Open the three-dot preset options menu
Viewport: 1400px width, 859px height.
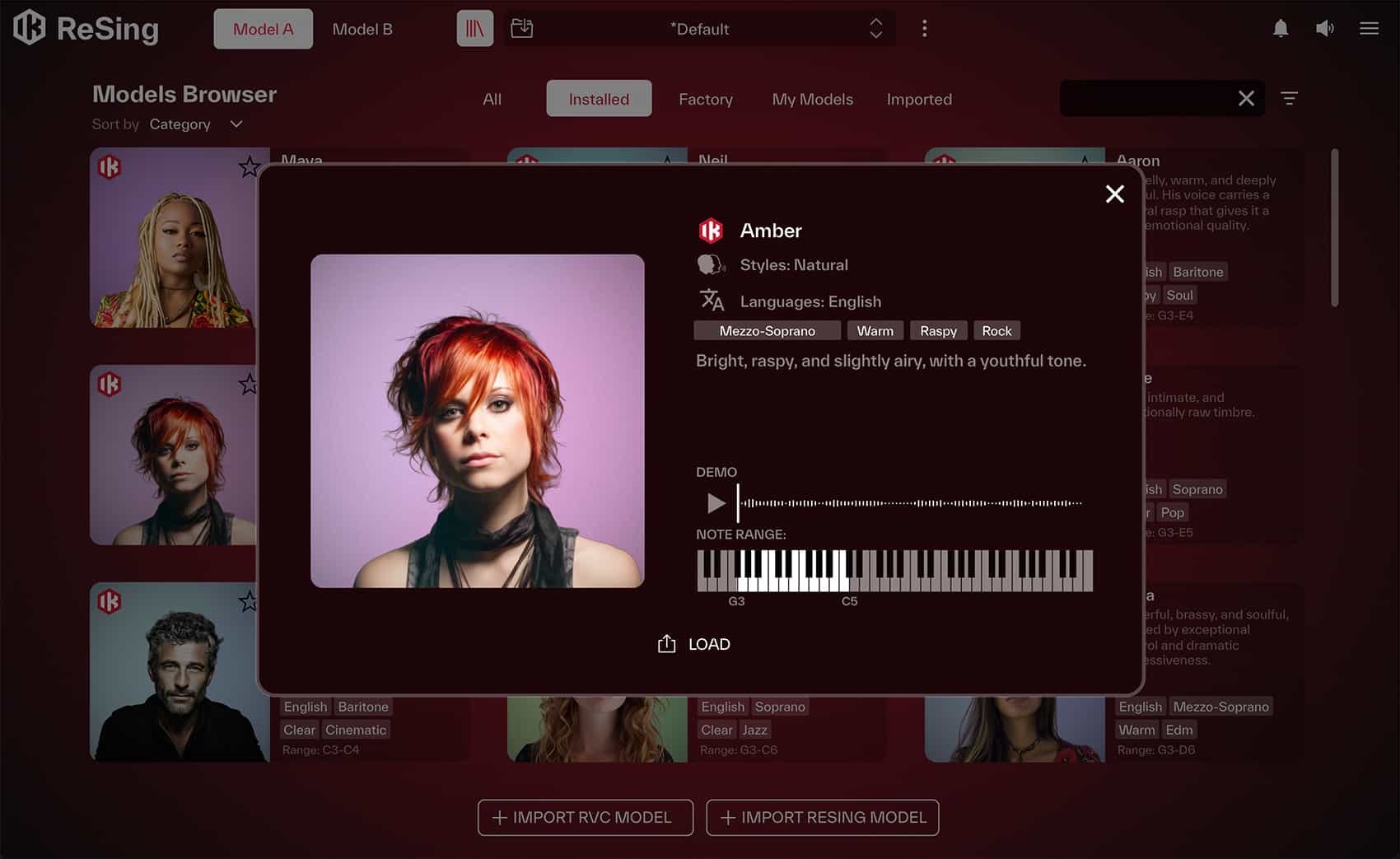coord(925,29)
